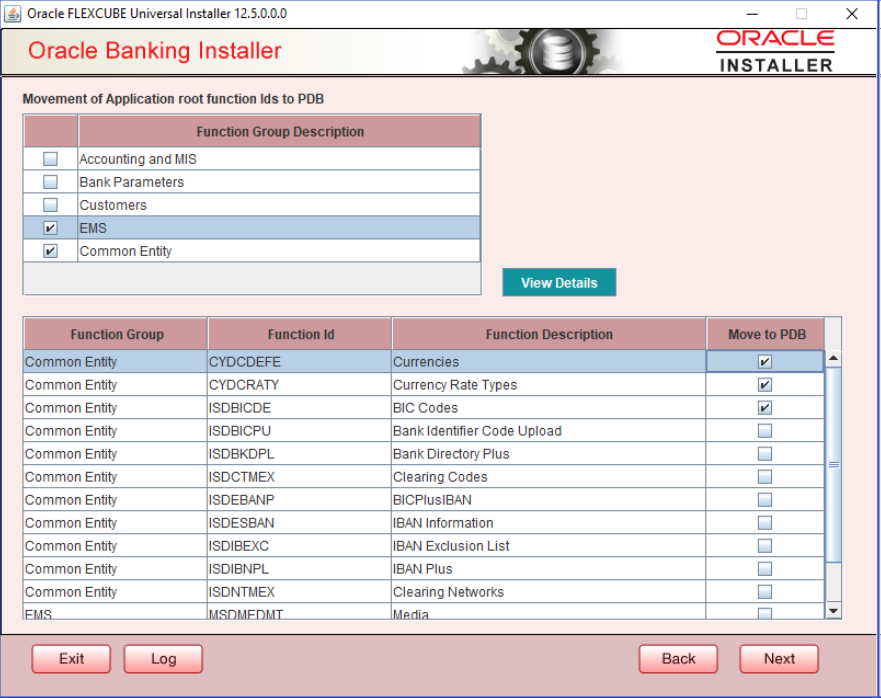The width and height of the screenshot is (881, 698).
Task: Select the ISDESBAN function id cell
Action: tap(299, 523)
